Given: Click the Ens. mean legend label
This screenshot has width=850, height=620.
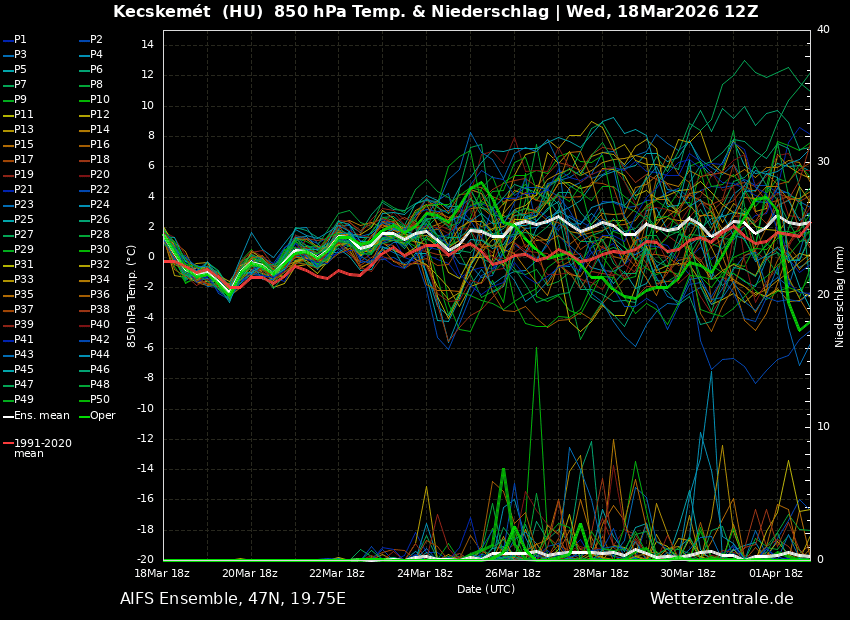Looking at the screenshot, I should [x=41, y=416].
